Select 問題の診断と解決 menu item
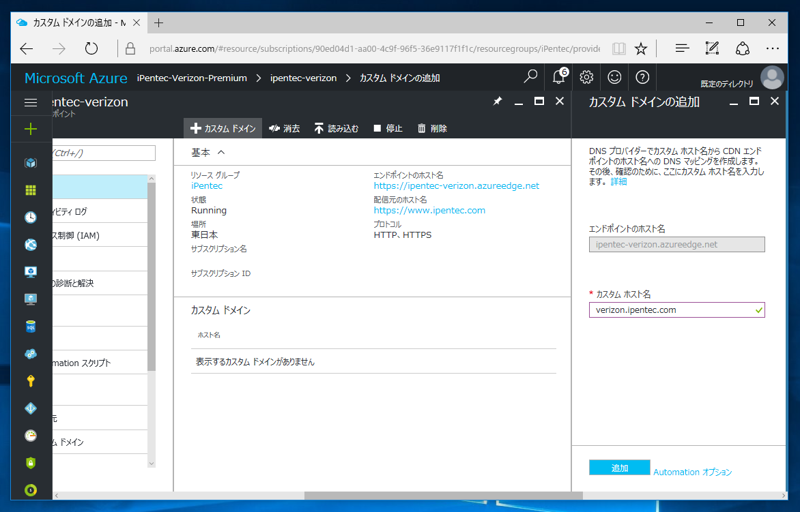Image resolution: width=800 pixels, height=512 pixels. coord(100,283)
